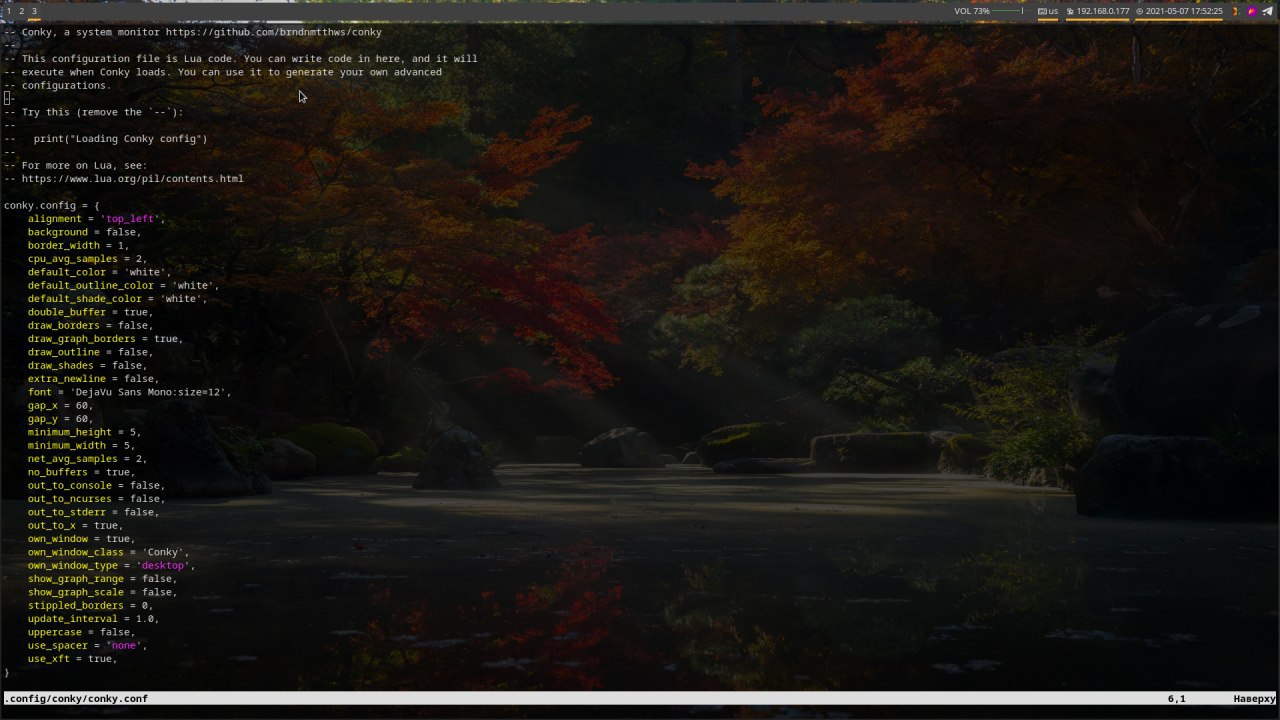The image size is (1280, 720).
Task: Click the 'border_width = 1' line
Action: pyautogui.click(x=78, y=245)
